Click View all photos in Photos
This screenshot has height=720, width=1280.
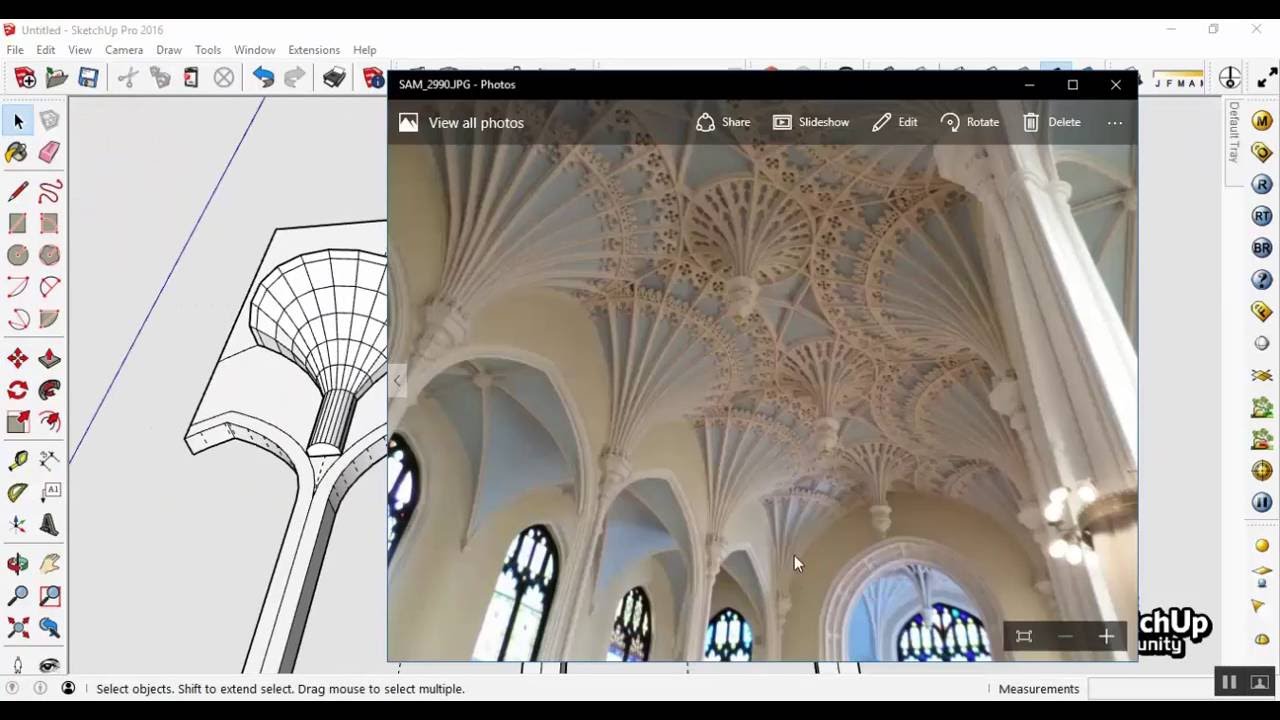[462, 123]
